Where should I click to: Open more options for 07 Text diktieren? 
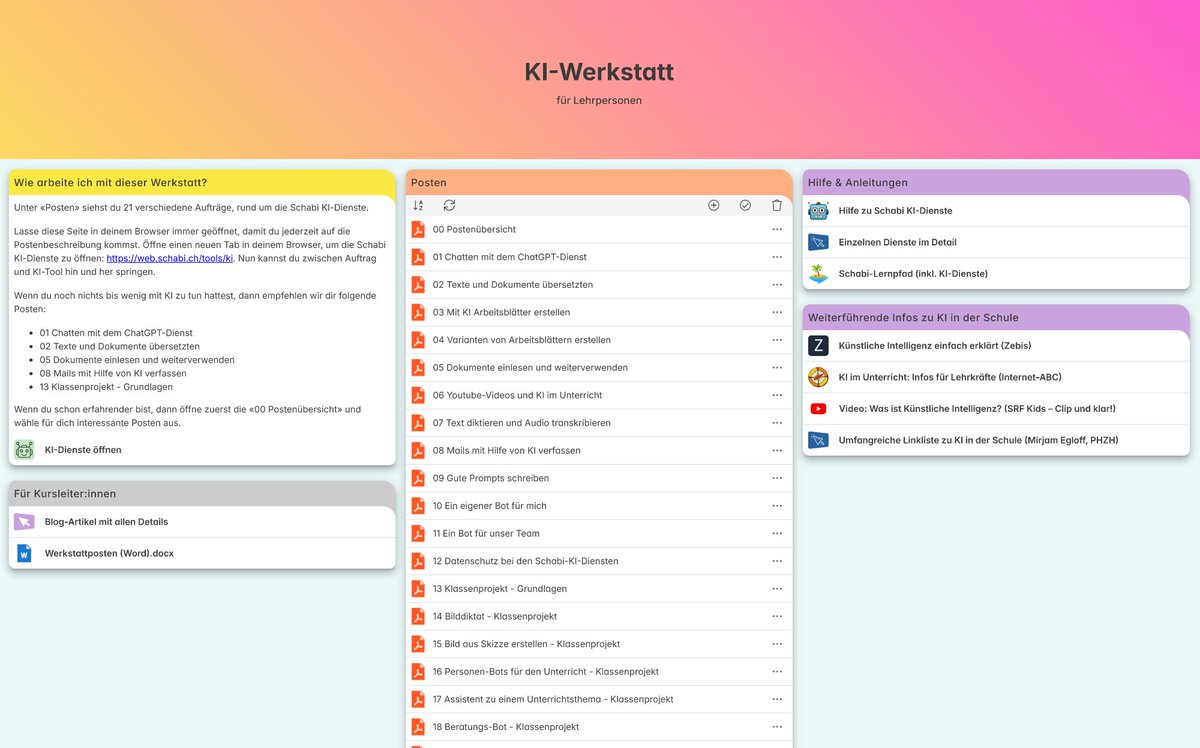click(x=777, y=423)
